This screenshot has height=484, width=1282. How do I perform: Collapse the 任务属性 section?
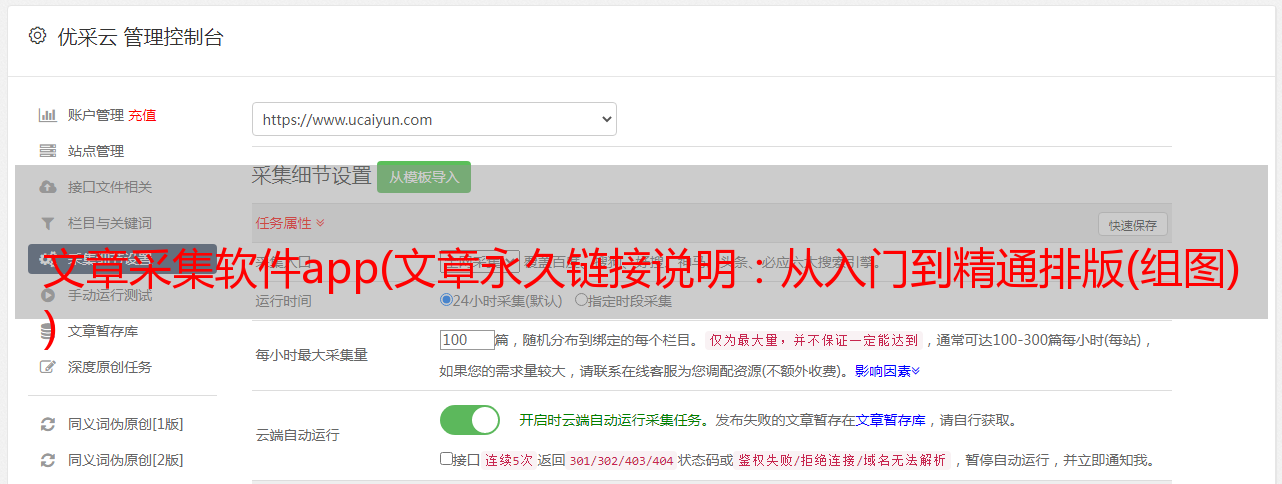pyautogui.click(x=290, y=223)
